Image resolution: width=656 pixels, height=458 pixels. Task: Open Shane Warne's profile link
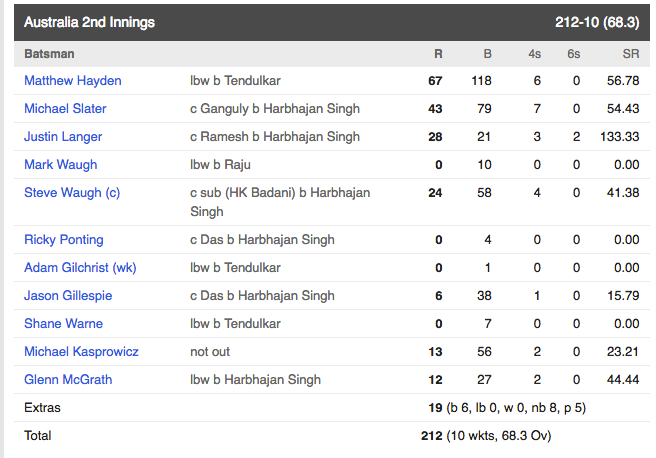(x=64, y=324)
